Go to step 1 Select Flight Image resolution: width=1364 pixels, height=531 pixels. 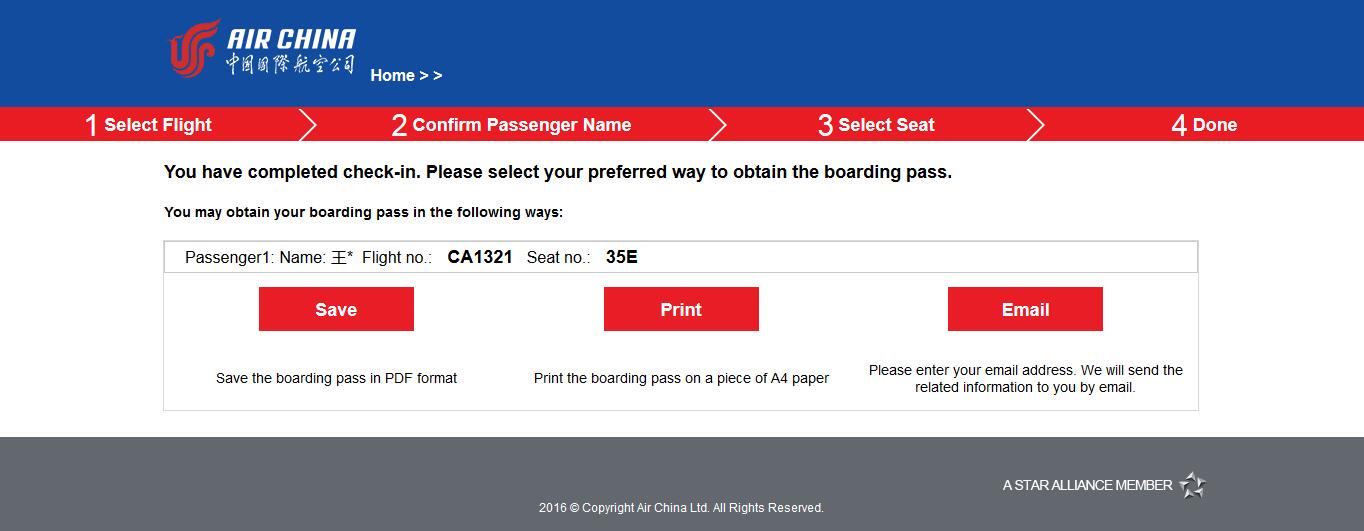click(148, 125)
